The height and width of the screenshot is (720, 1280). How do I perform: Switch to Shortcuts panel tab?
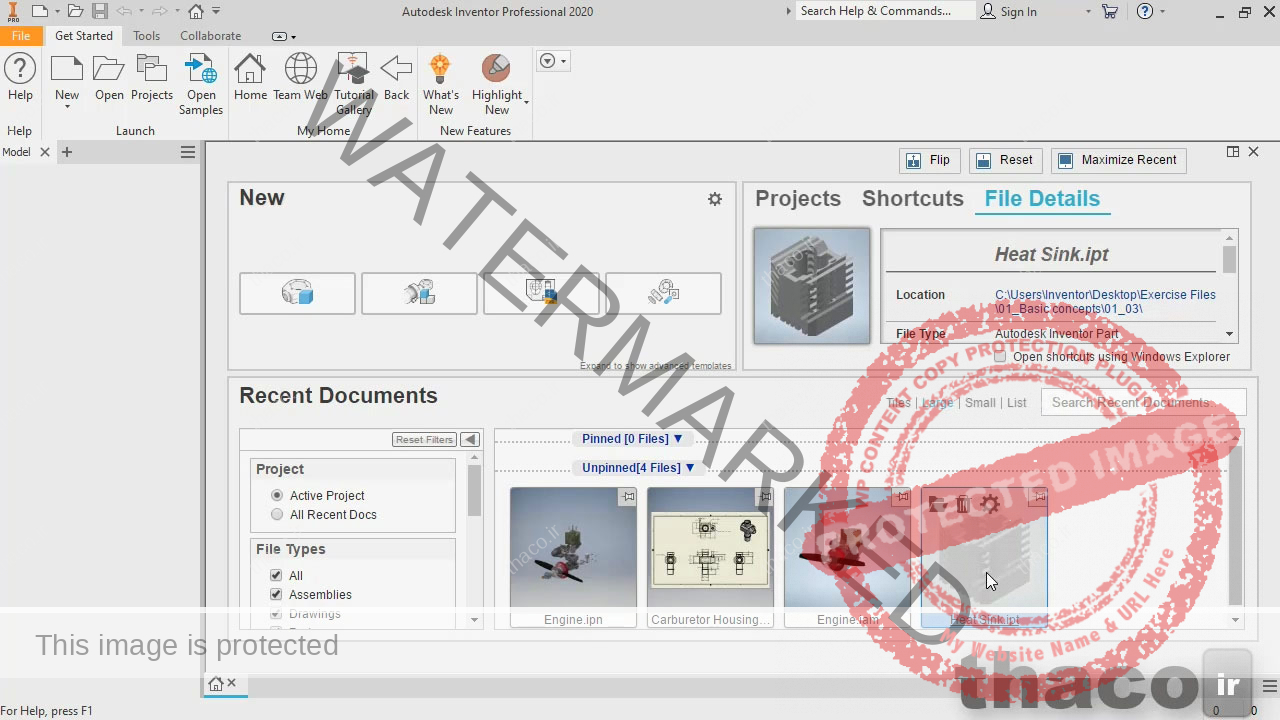(x=913, y=198)
